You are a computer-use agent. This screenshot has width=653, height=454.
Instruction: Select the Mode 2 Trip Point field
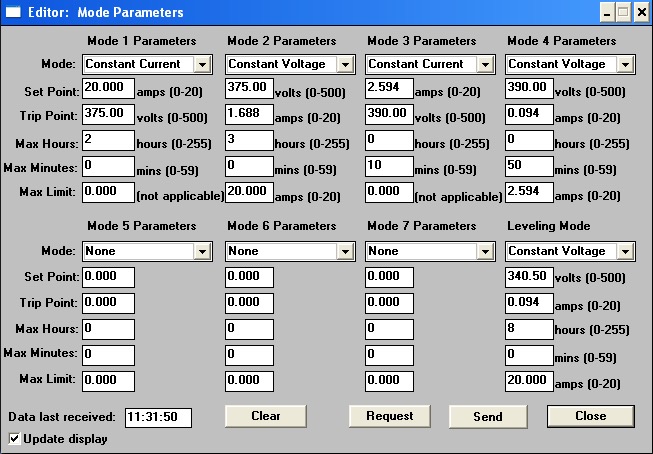tap(249, 114)
